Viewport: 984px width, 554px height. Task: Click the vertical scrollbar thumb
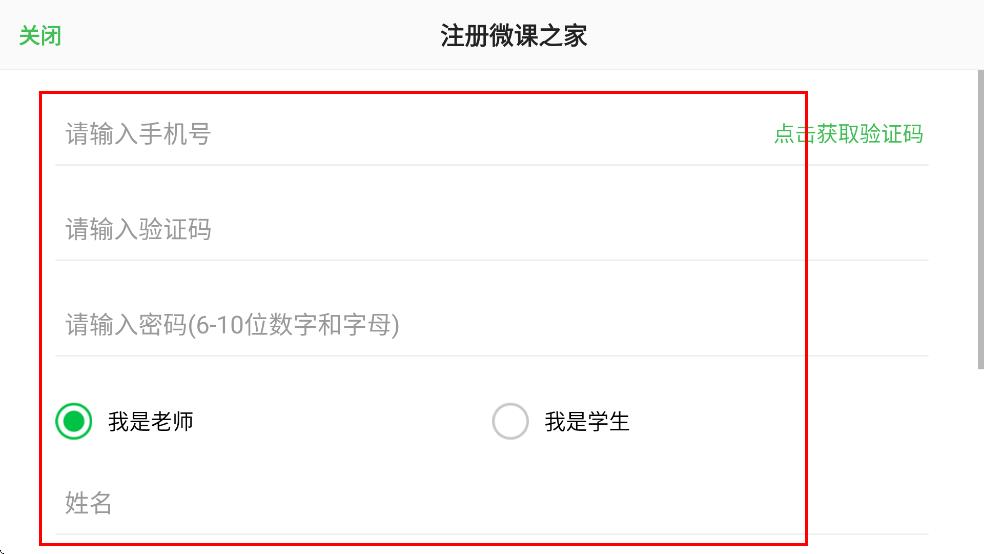pos(979,220)
